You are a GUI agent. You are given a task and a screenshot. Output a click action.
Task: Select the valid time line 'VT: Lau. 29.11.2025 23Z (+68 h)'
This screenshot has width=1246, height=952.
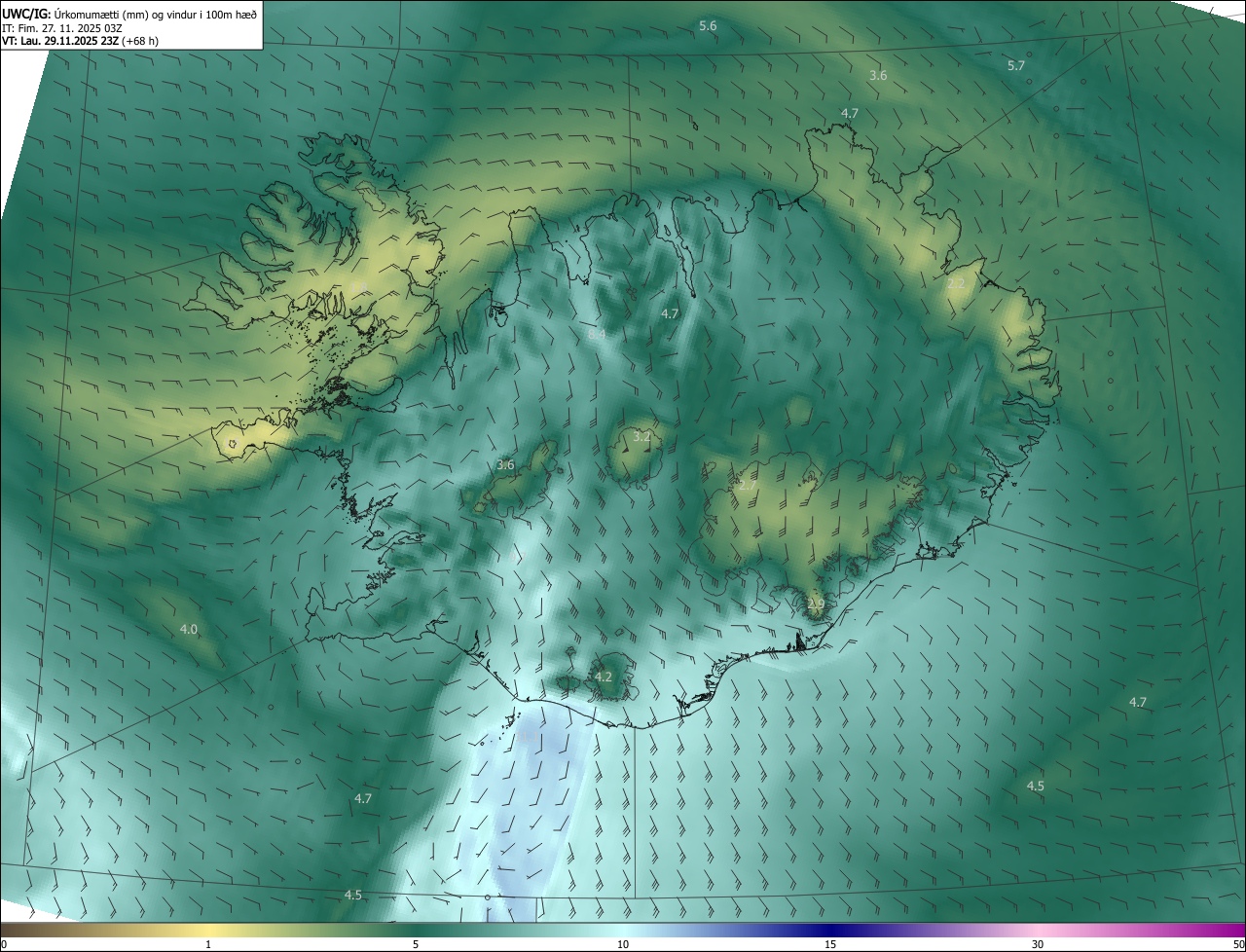[x=80, y=41]
